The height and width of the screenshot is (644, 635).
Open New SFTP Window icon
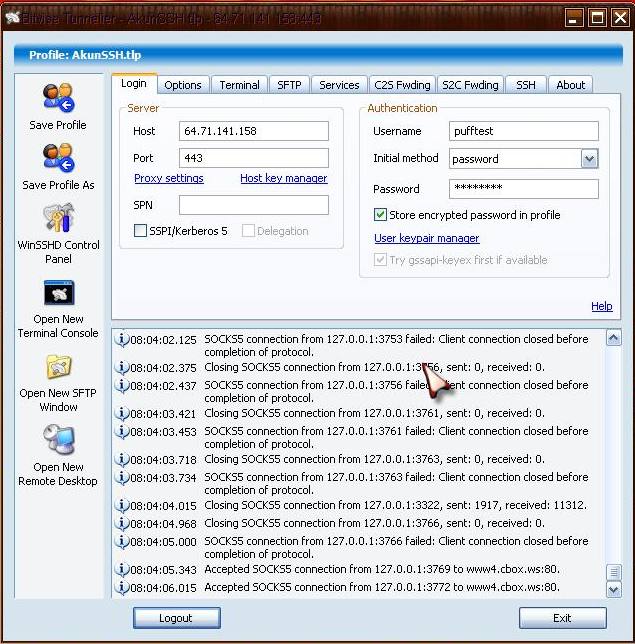pyautogui.click(x=57, y=367)
